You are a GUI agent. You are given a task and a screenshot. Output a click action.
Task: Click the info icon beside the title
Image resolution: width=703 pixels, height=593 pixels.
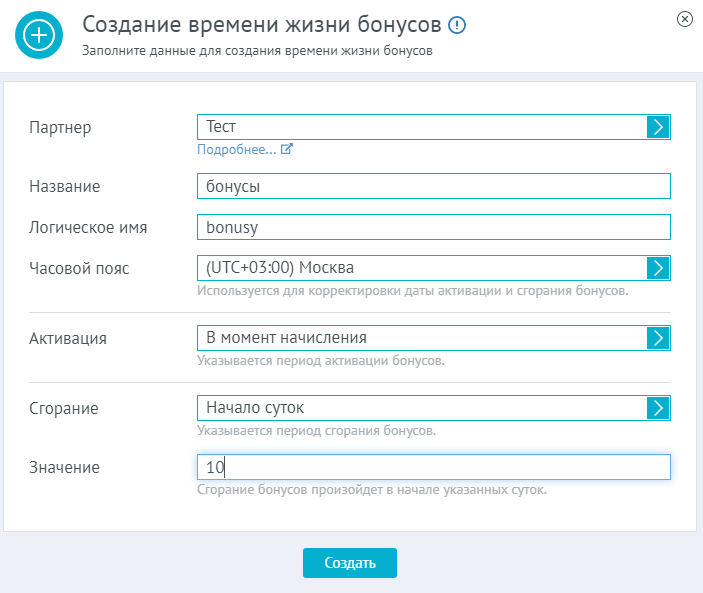[x=457, y=25]
